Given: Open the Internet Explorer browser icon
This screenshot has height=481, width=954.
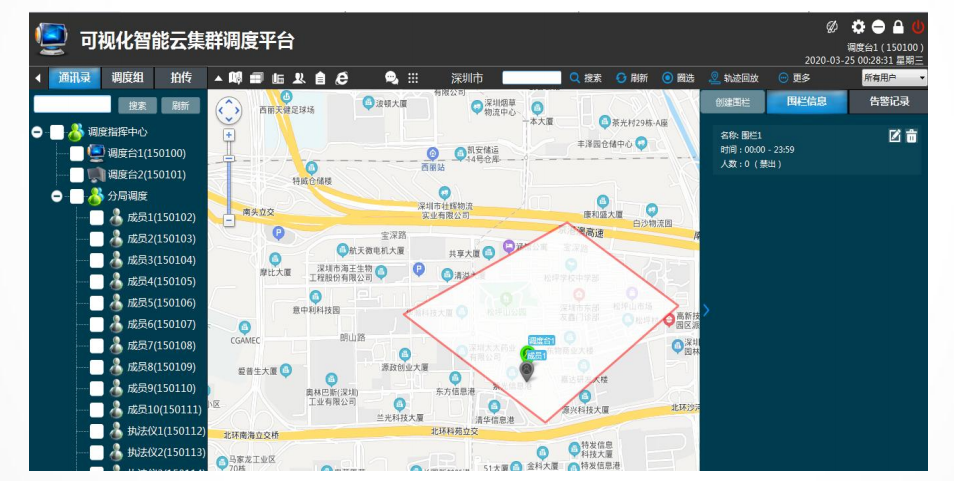Looking at the screenshot, I should [342, 78].
